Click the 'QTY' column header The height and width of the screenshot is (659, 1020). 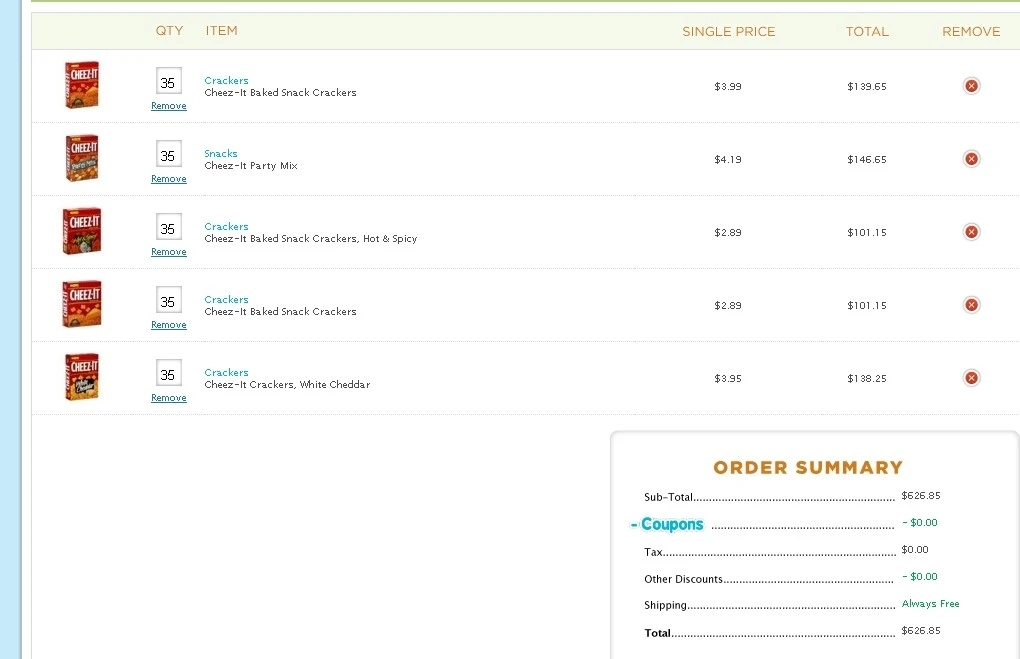(169, 31)
